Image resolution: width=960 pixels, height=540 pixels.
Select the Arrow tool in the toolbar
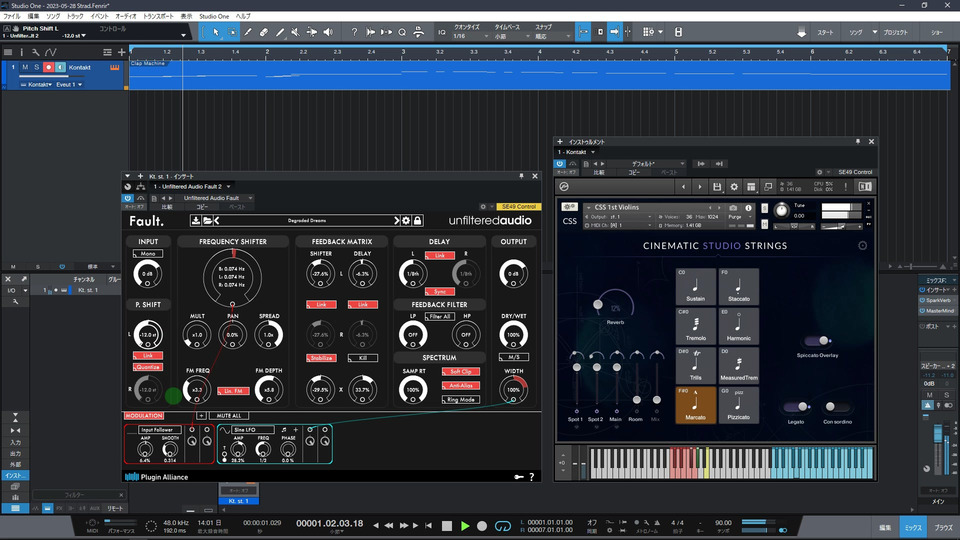216,32
